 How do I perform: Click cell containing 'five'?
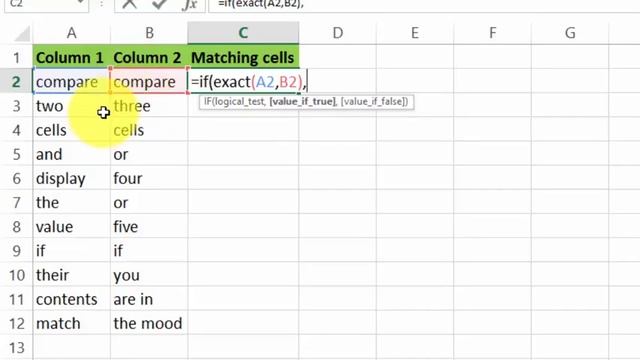click(x=149, y=227)
